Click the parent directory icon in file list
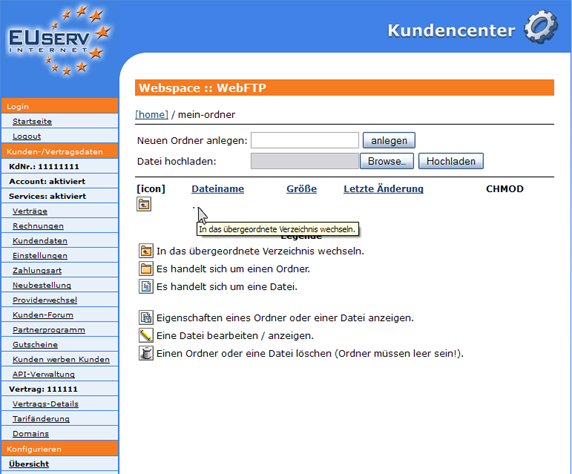572x474 pixels. click(144, 204)
